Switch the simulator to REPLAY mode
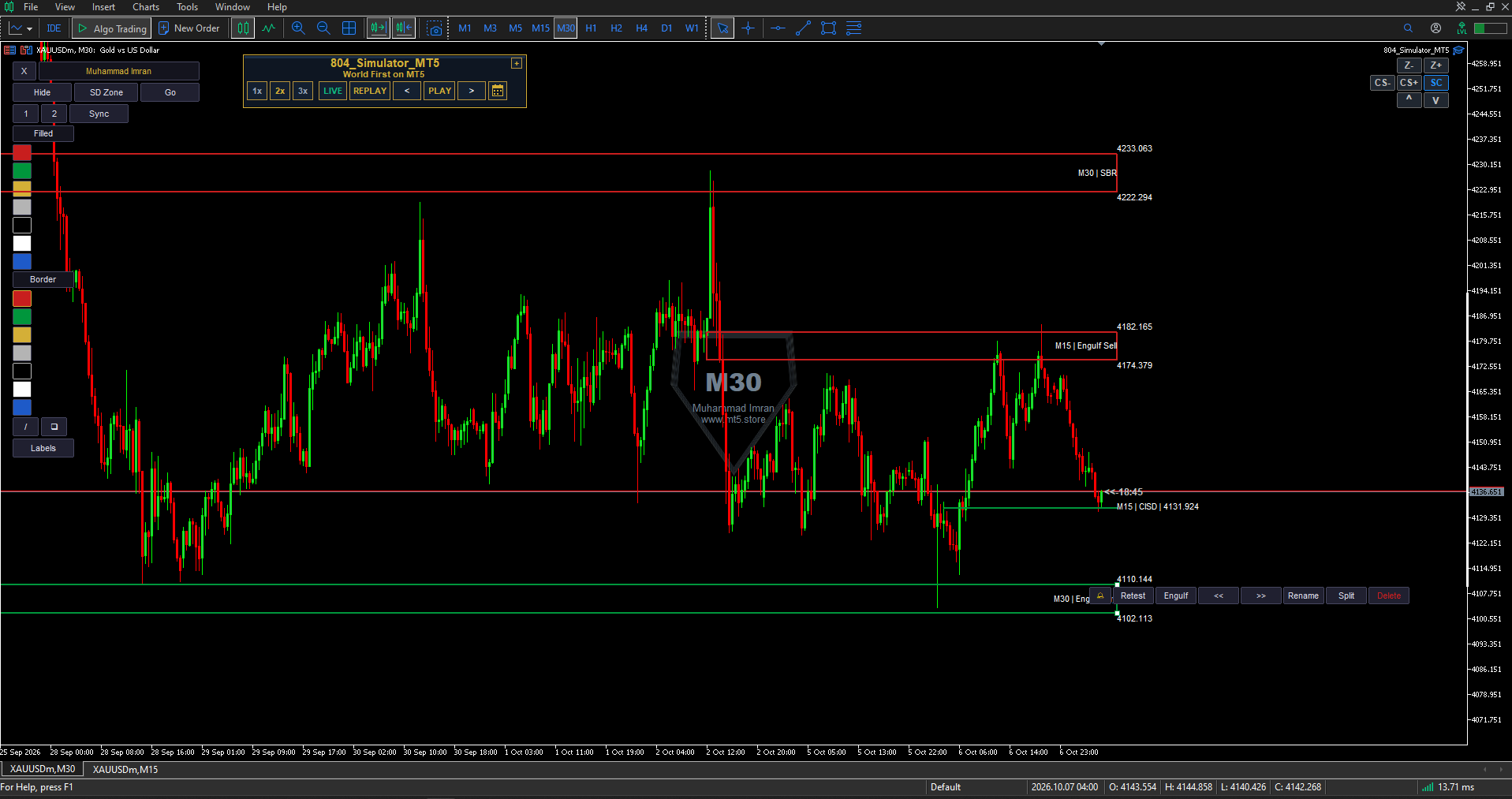 point(370,91)
